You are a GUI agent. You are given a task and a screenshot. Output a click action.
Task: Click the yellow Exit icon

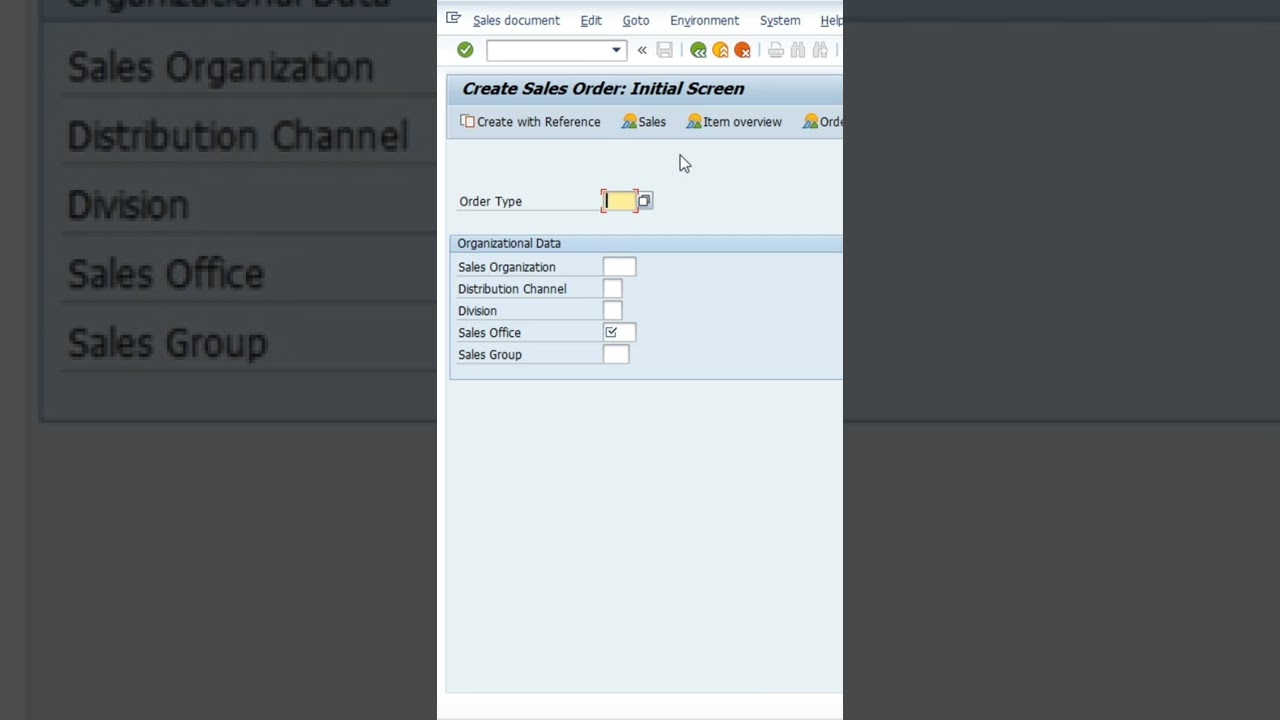coord(720,50)
